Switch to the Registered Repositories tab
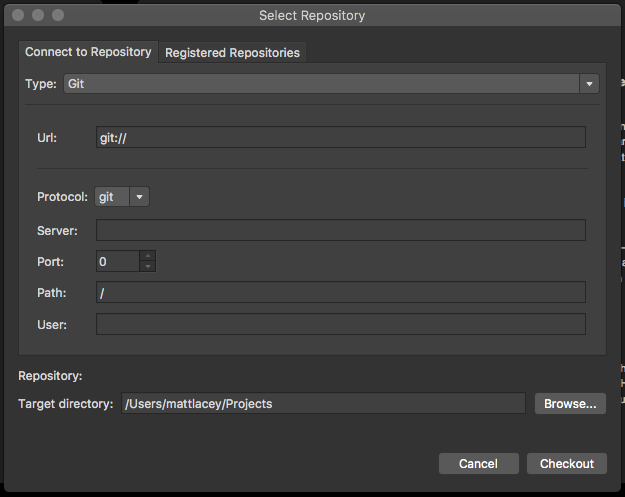This screenshot has width=625, height=497. click(x=232, y=53)
